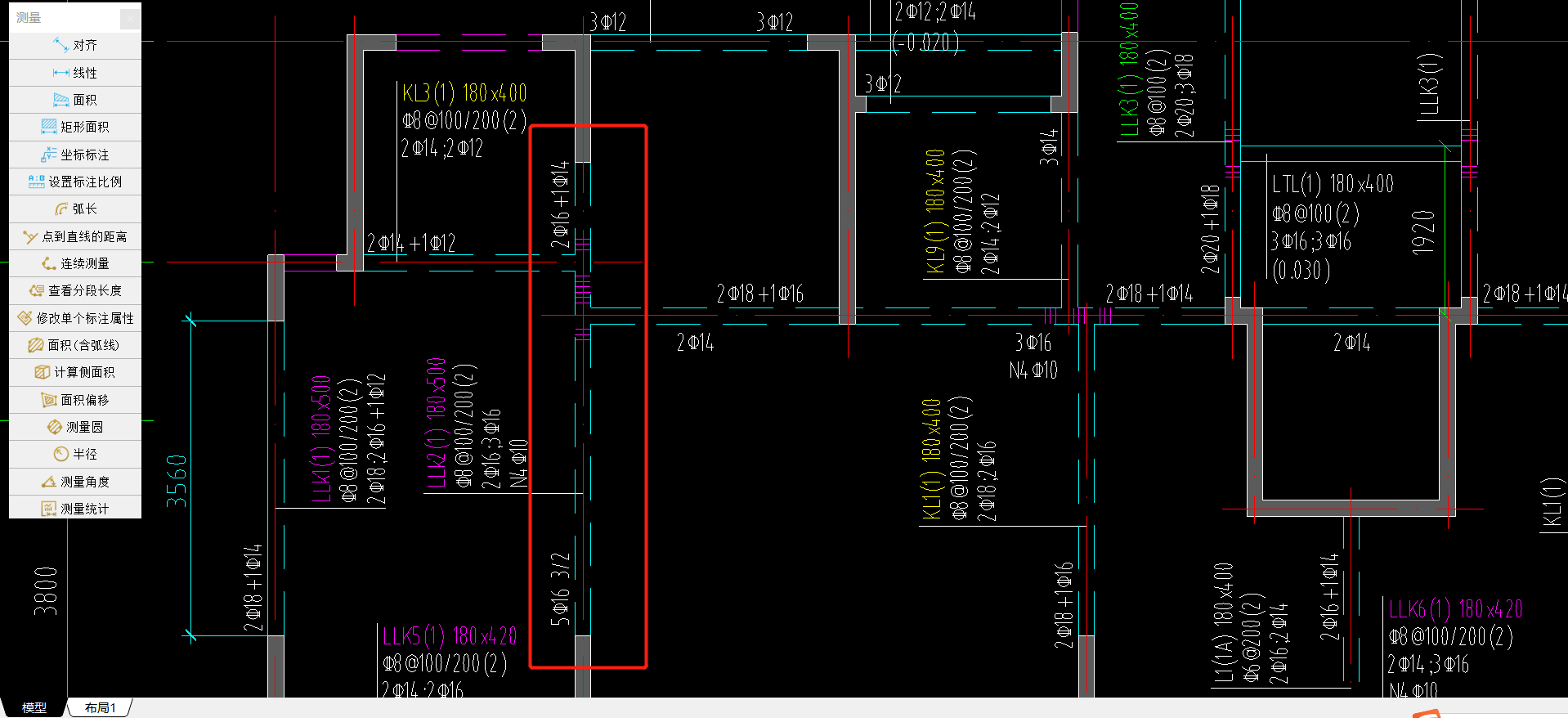Select the 3800 dimension text
The image size is (1568, 718).
point(46,590)
